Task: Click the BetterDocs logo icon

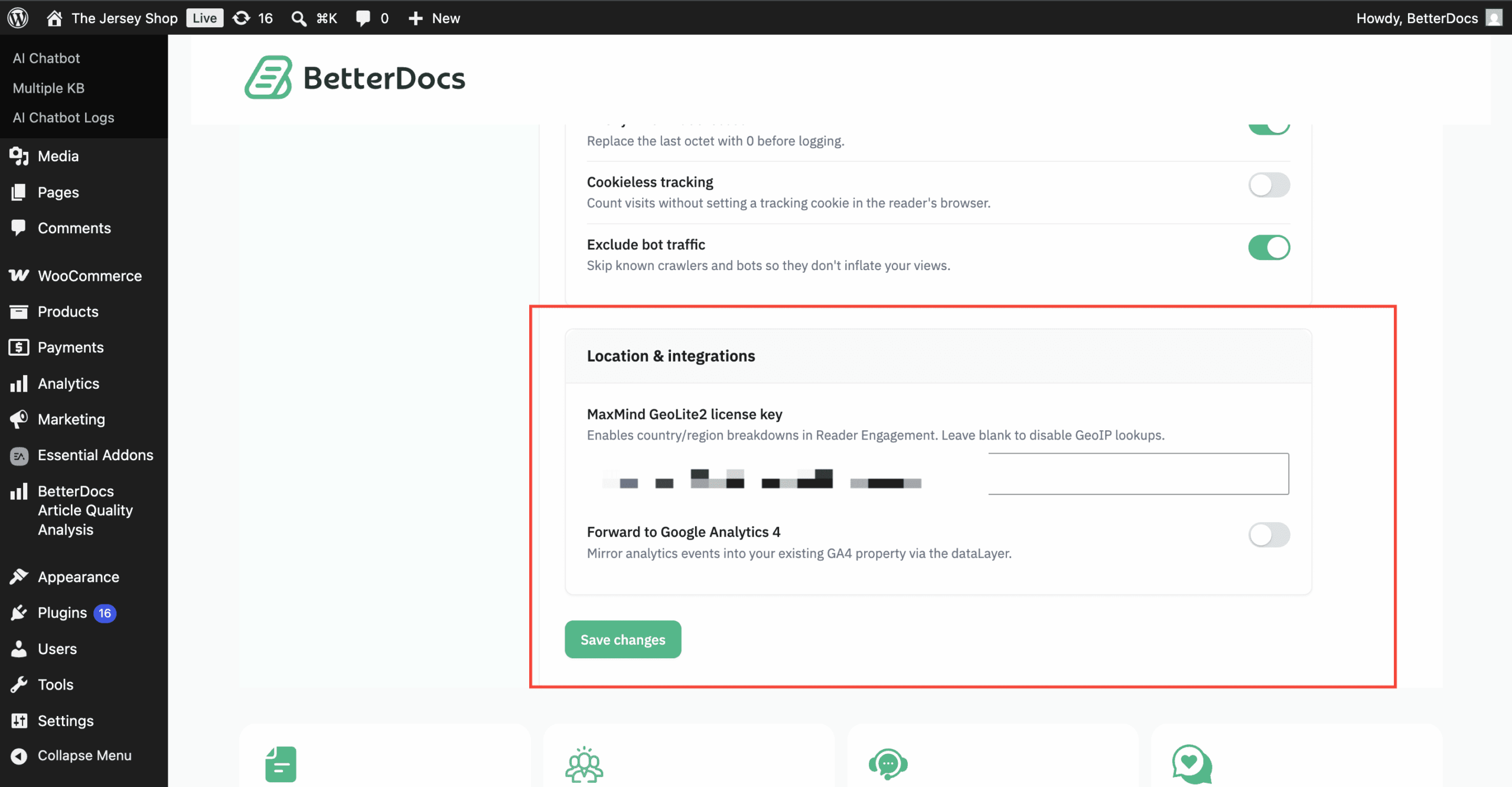Action: (x=269, y=77)
